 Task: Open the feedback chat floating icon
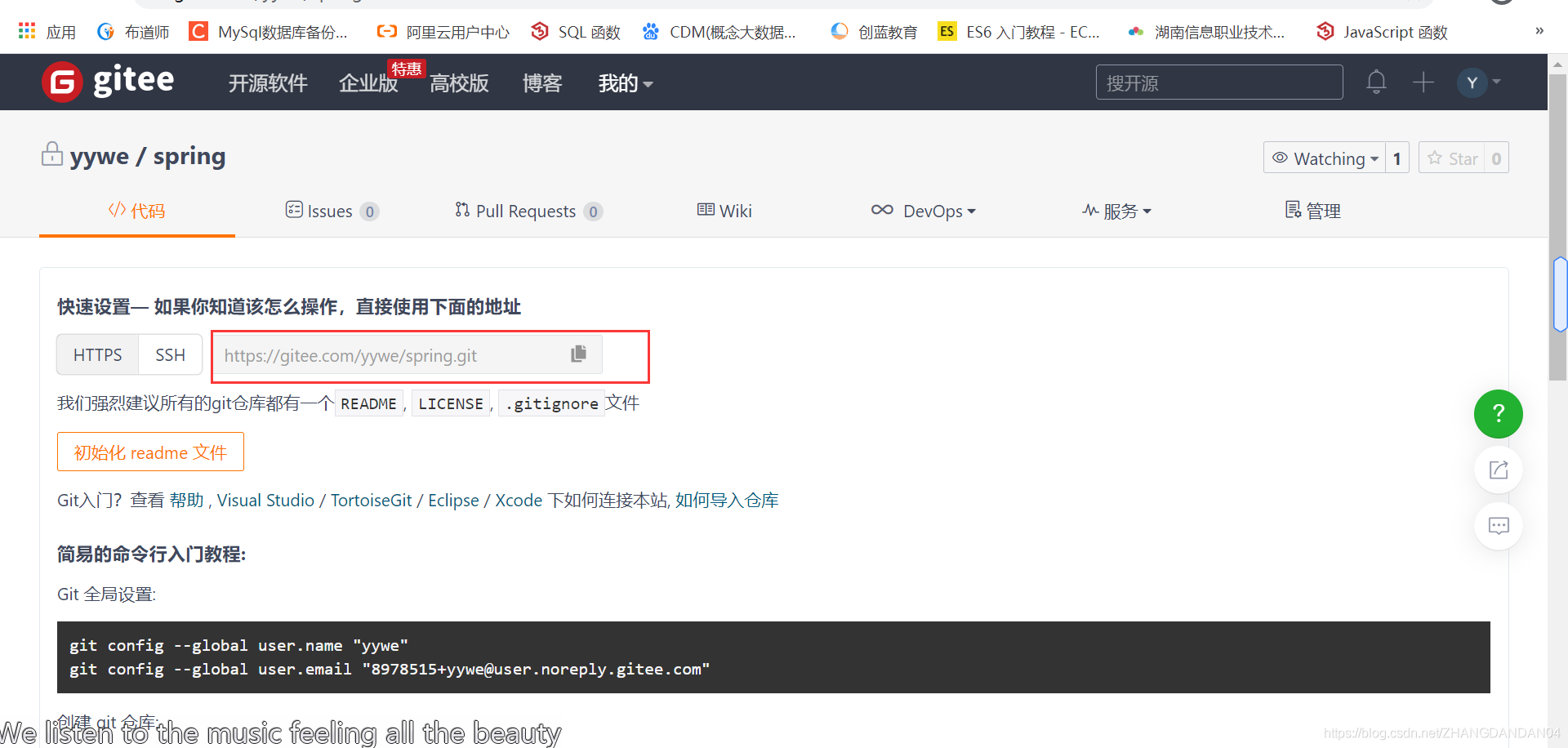tap(1498, 526)
